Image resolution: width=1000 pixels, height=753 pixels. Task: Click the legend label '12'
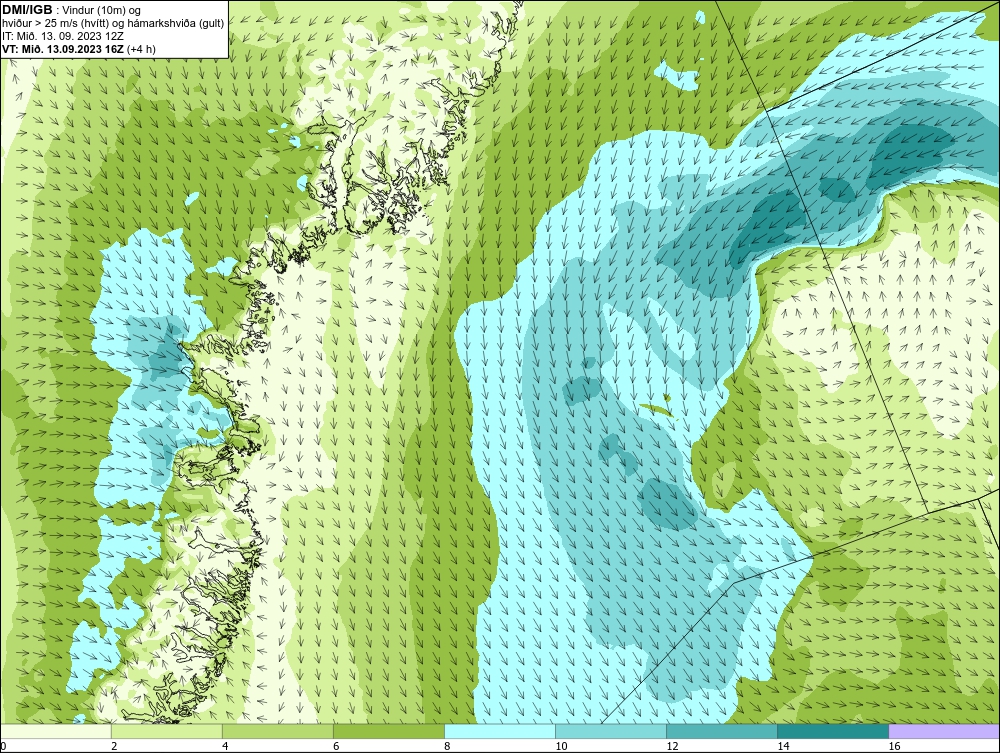pos(672,746)
